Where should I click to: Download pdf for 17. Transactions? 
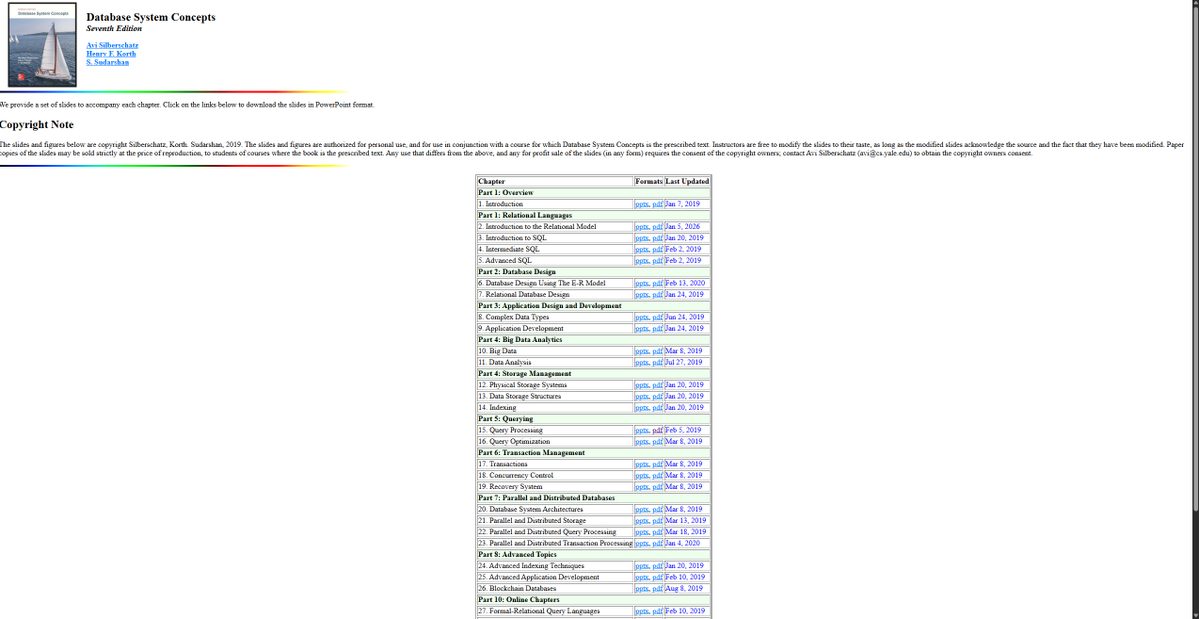657,464
